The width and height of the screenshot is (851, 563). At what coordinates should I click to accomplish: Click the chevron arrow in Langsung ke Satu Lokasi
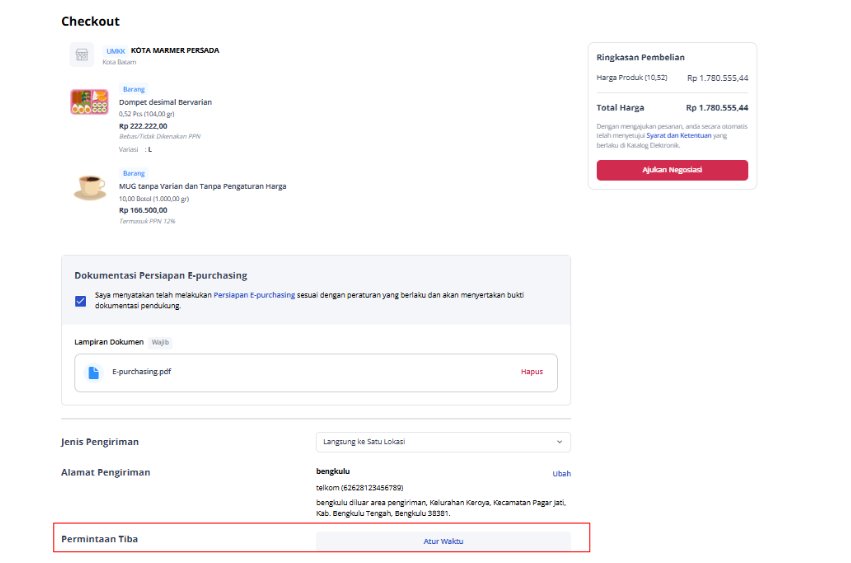pos(559,442)
